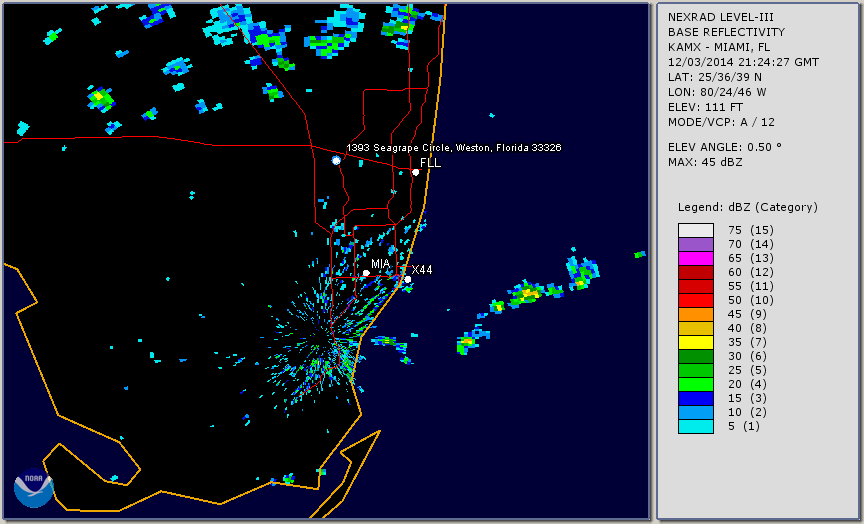864x524 pixels.
Task: Select the 50 dBZ bright red swatch
Action: (696, 300)
